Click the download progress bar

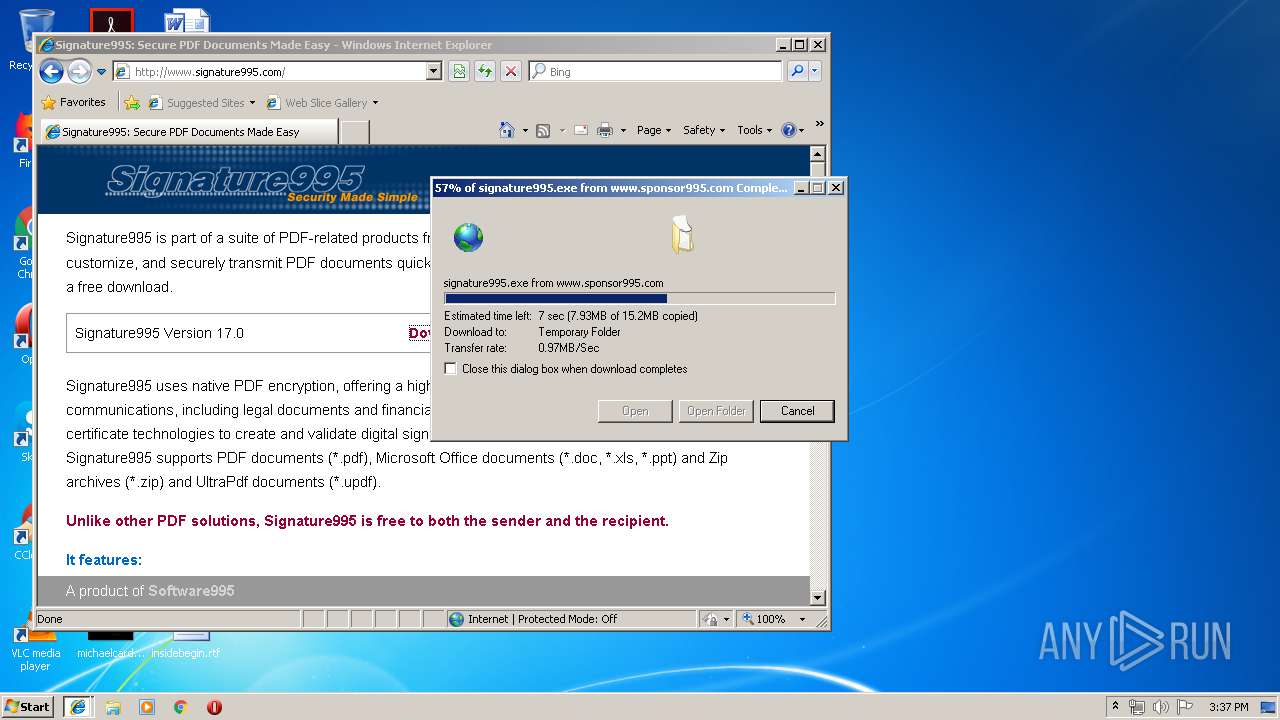coord(639,298)
